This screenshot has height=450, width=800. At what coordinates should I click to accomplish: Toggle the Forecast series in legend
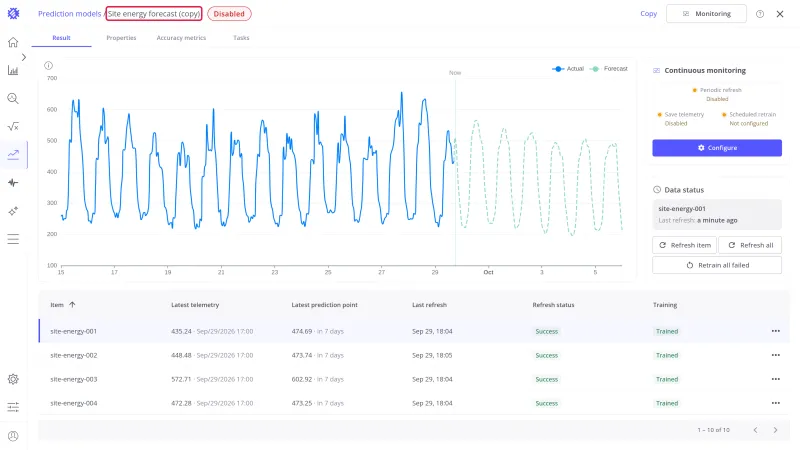[609, 68]
